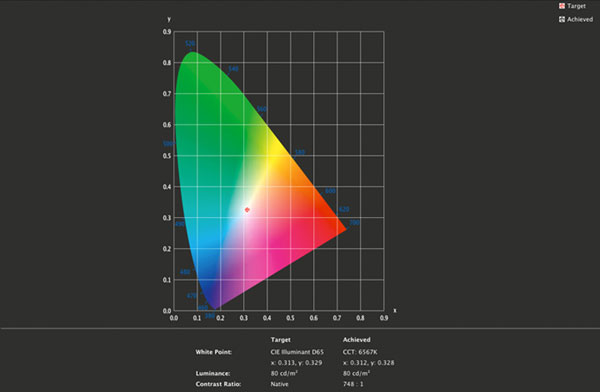Viewport: 600px width, 392px height.
Task: Select the Achieved legend text label
Action: [x=580, y=19]
